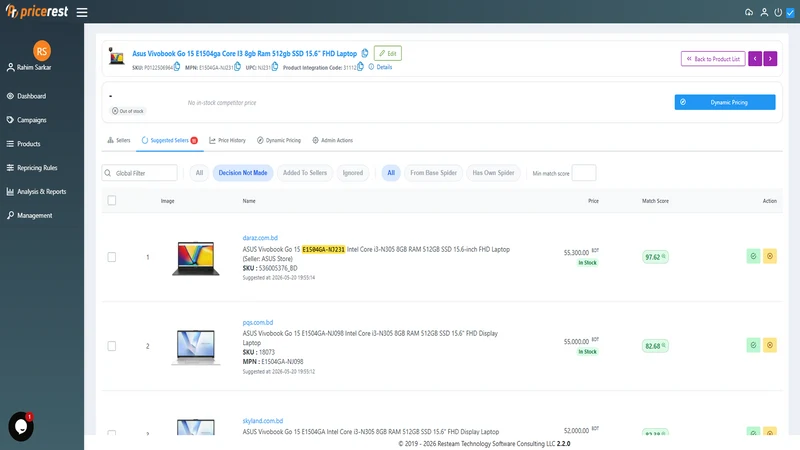
Task: Inspect the 97.62 match score badge
Action: (655, 257)
